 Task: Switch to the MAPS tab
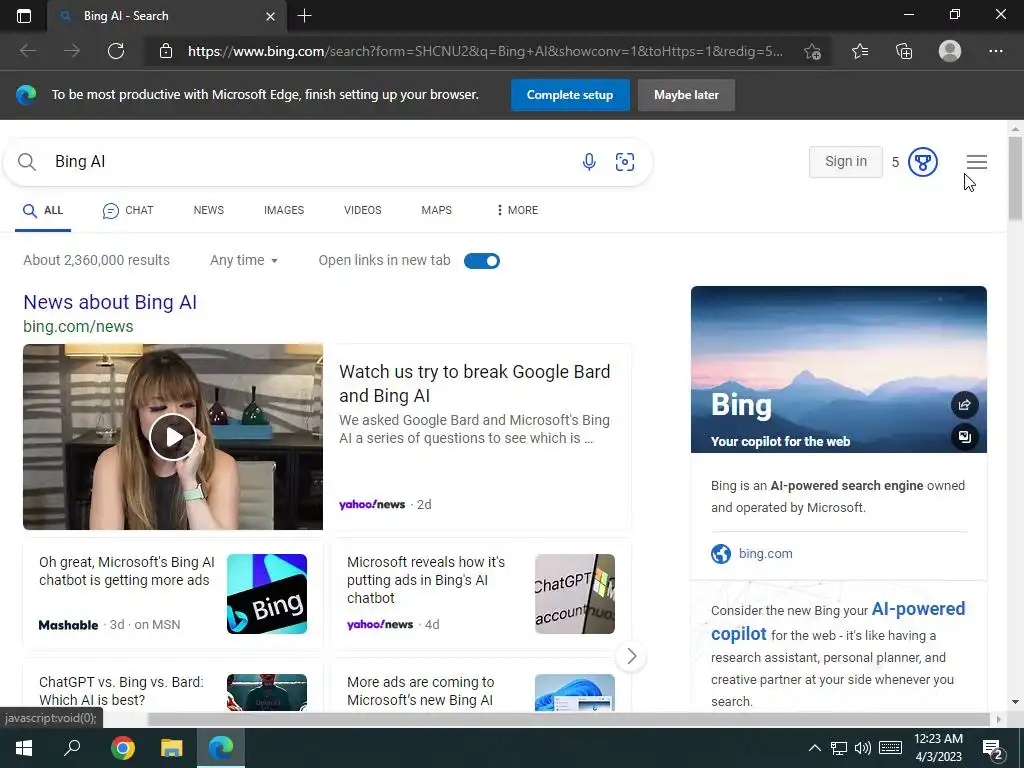tap(436, 210)
